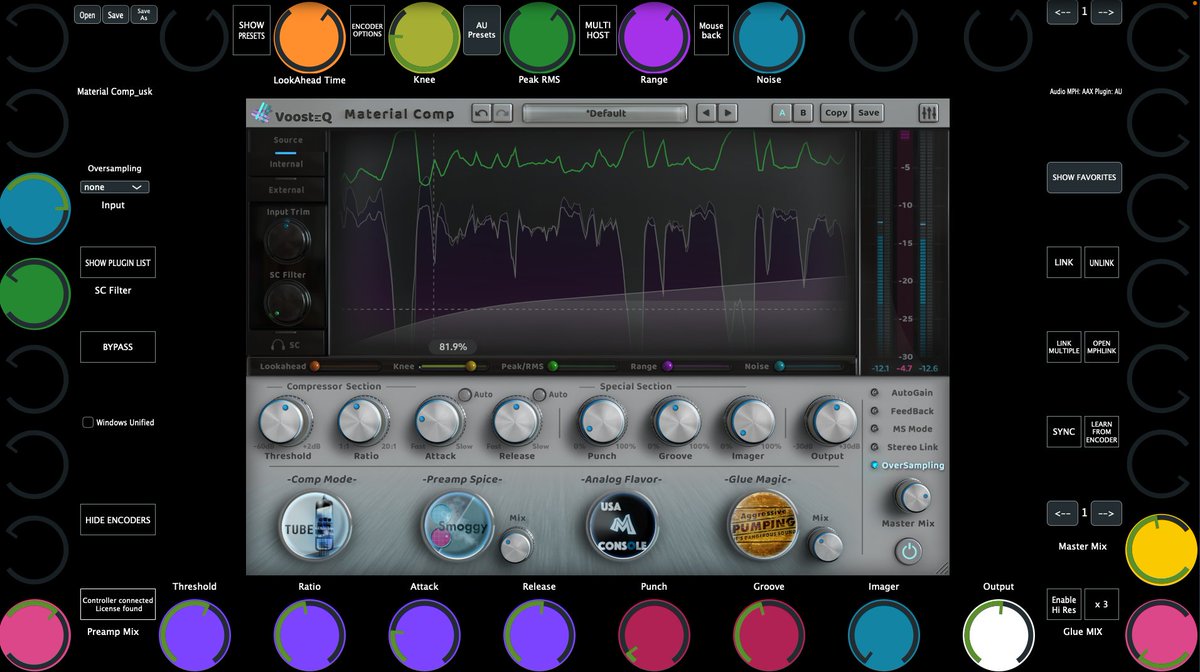The image size is (1200, 672).
Task: Select the USA Console Analog Flavor badge
Action: tap(621, 525)
